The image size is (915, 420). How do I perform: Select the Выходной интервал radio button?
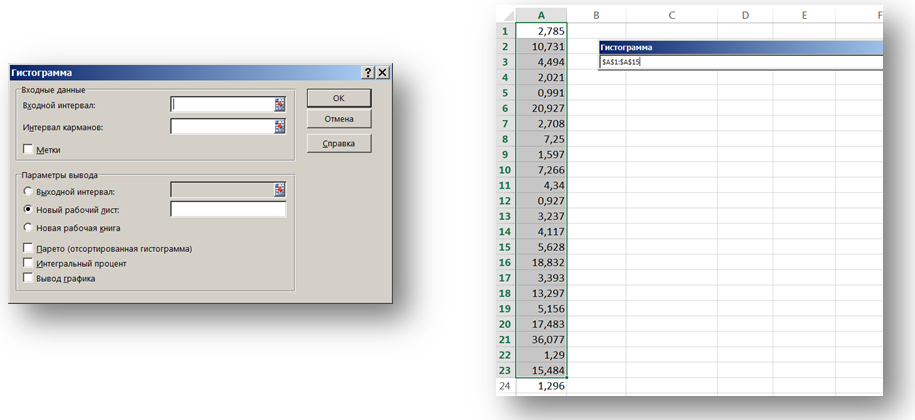pos(27,191)
